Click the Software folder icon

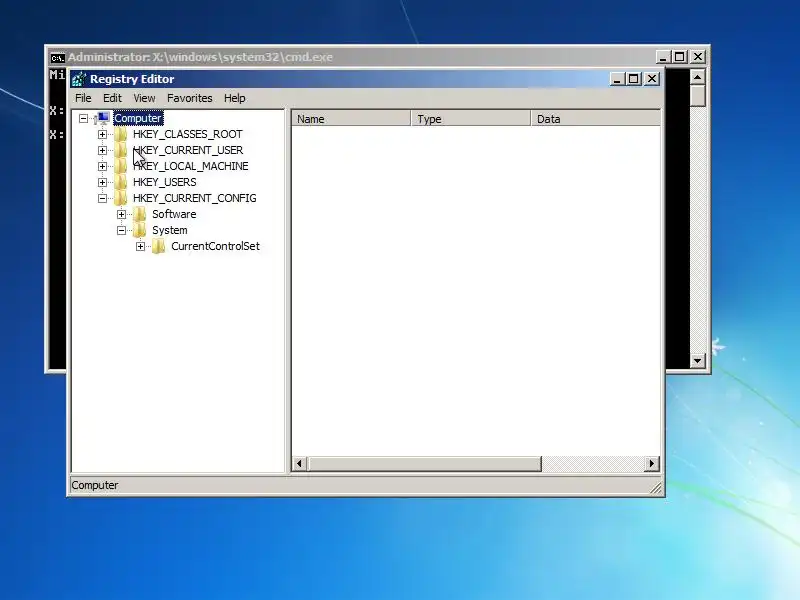tap(140, 214)
